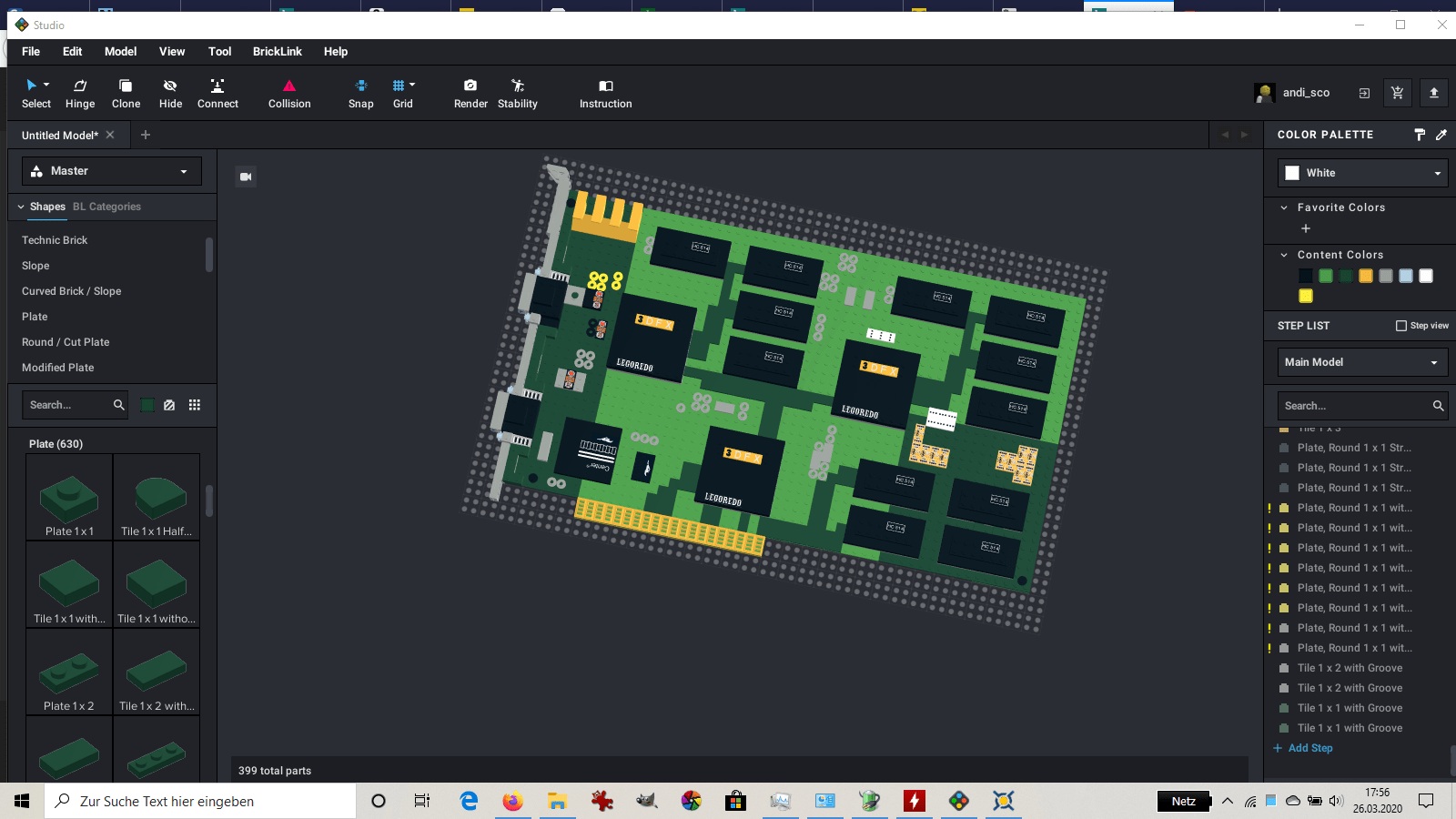Click the camera view icon in viewport
Viewport: 1456px width, 819px height.
coord(246,177)
